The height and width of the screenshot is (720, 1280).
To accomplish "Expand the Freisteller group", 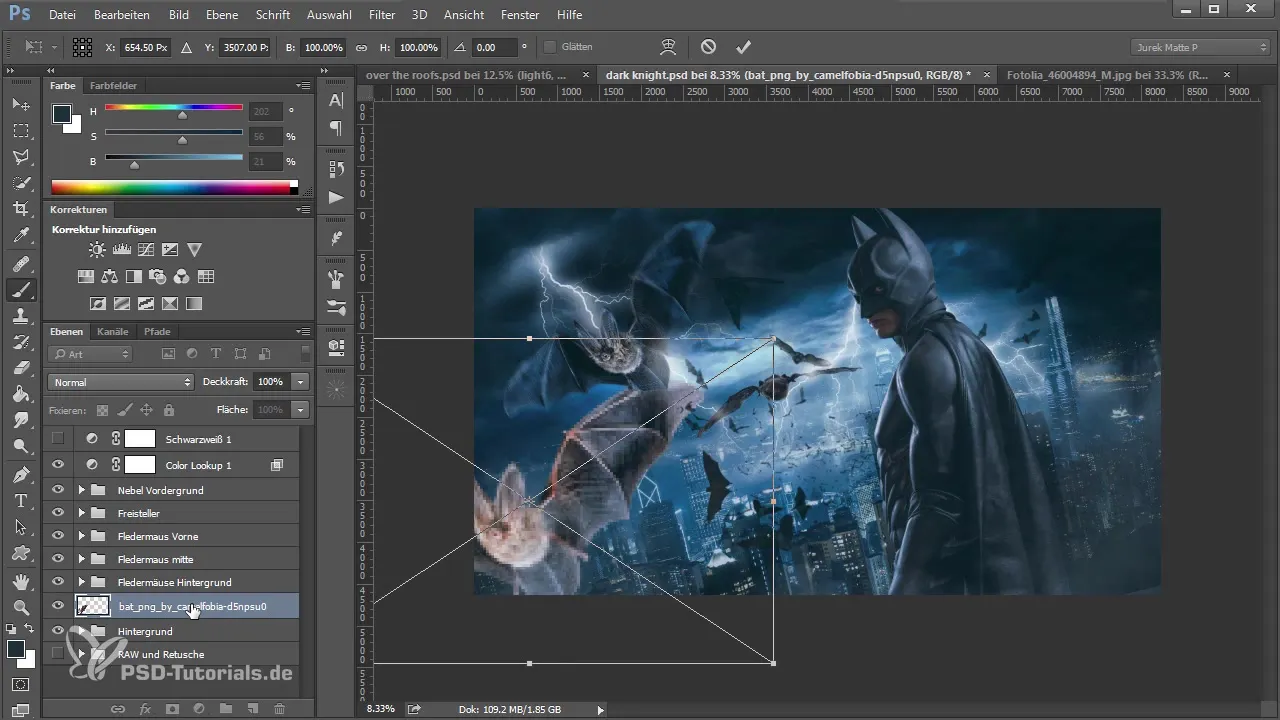I will click(82, 513).
